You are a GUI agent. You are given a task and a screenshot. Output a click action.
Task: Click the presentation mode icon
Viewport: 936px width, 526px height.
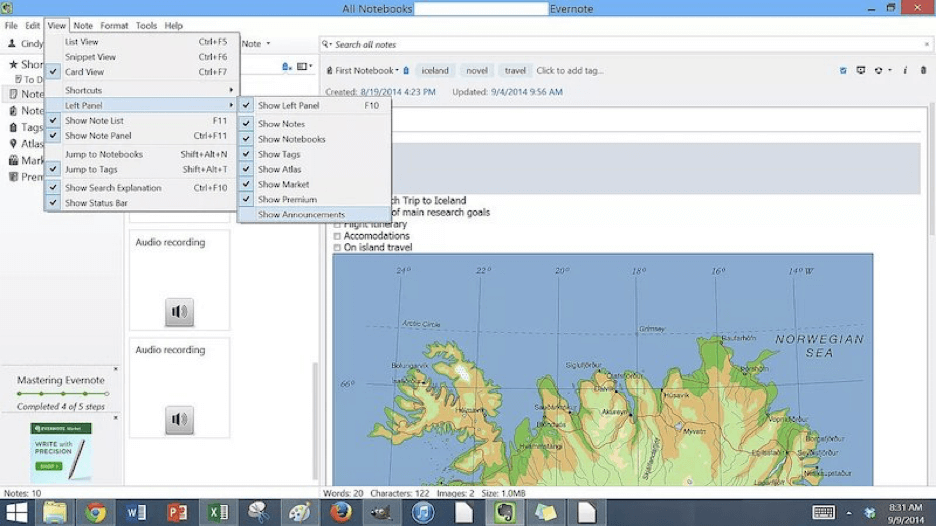click(x=861, y=71)
